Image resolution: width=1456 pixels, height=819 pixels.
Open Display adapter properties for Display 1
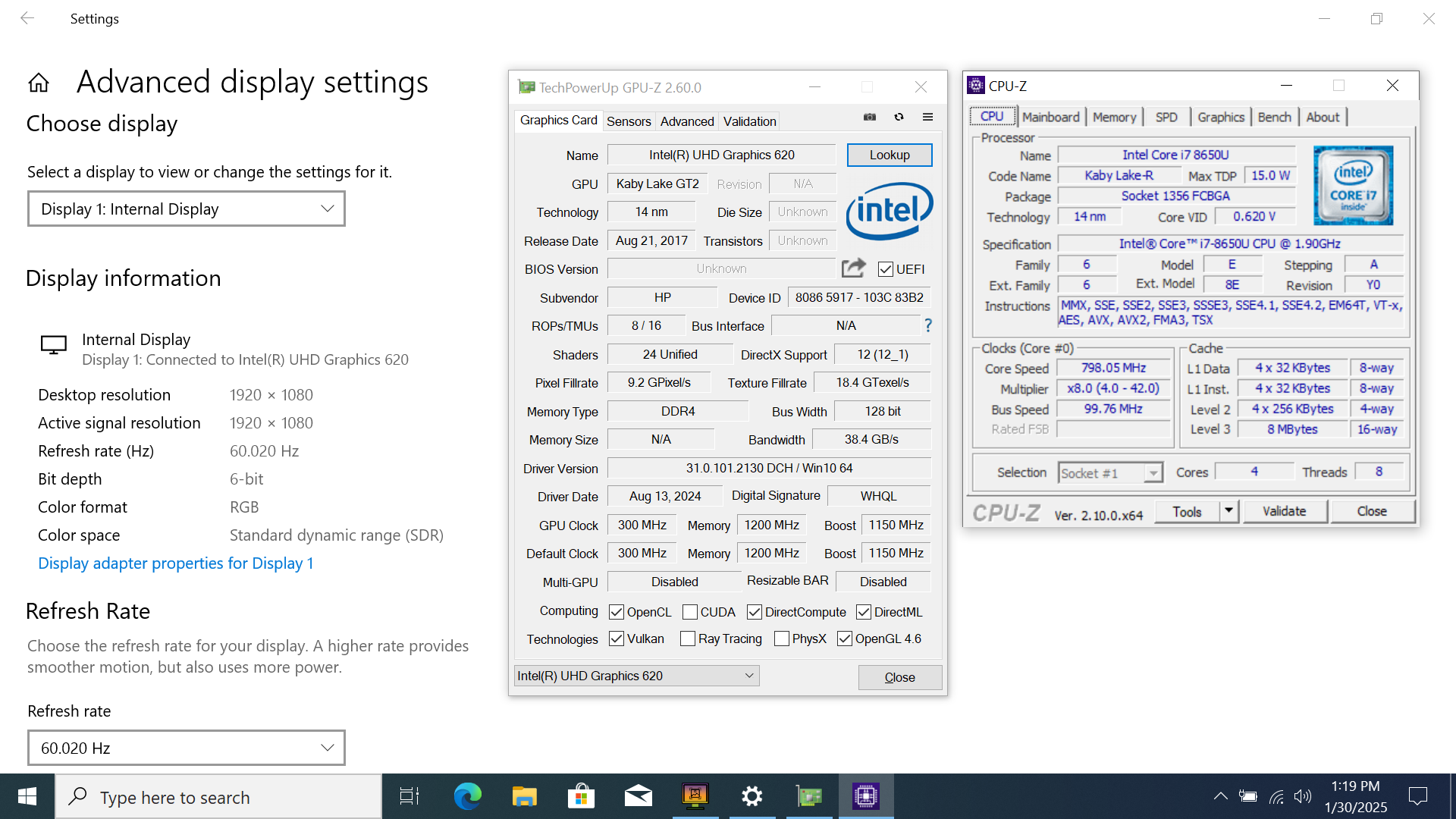[176, 563]
